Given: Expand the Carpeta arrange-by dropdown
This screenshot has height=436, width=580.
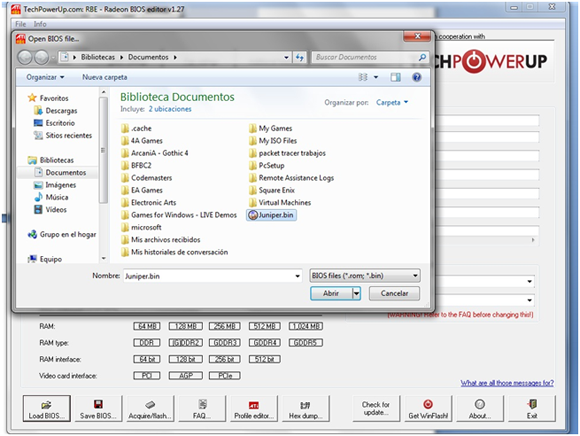Looking at the screenshot, I should 392,102.
